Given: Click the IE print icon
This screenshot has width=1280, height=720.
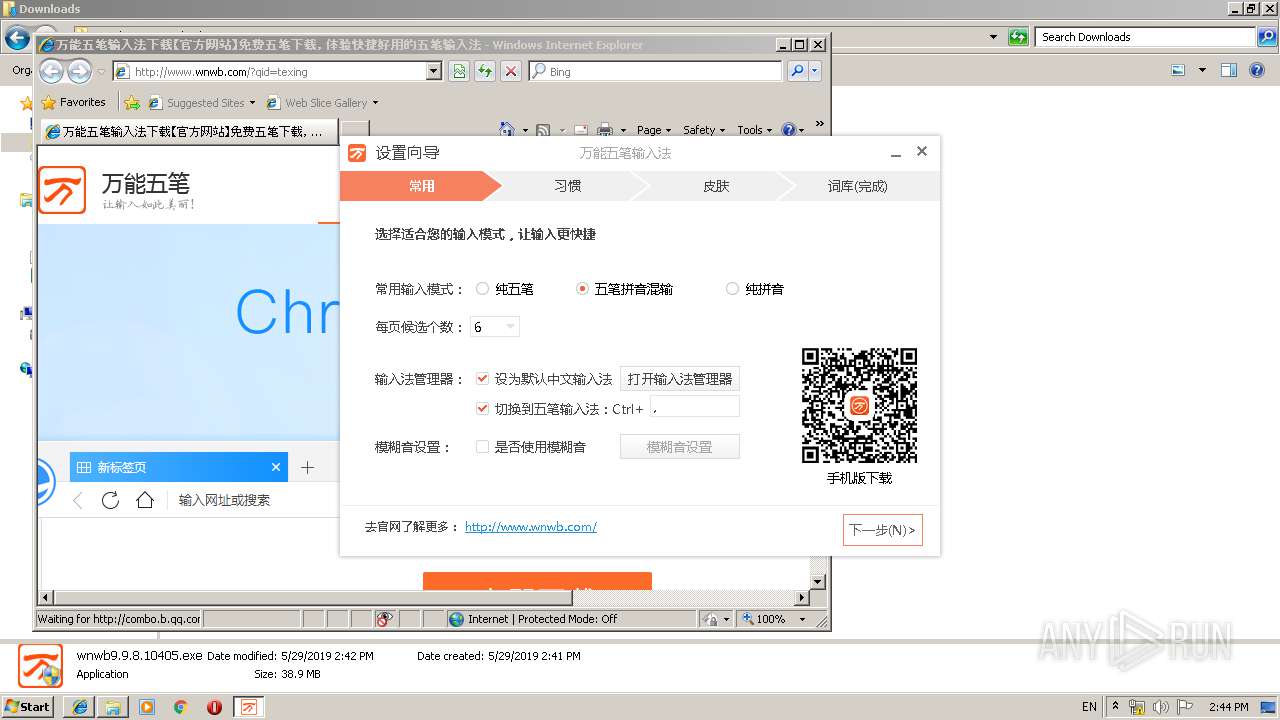Looking at the screenshot, I should (605, 130).
